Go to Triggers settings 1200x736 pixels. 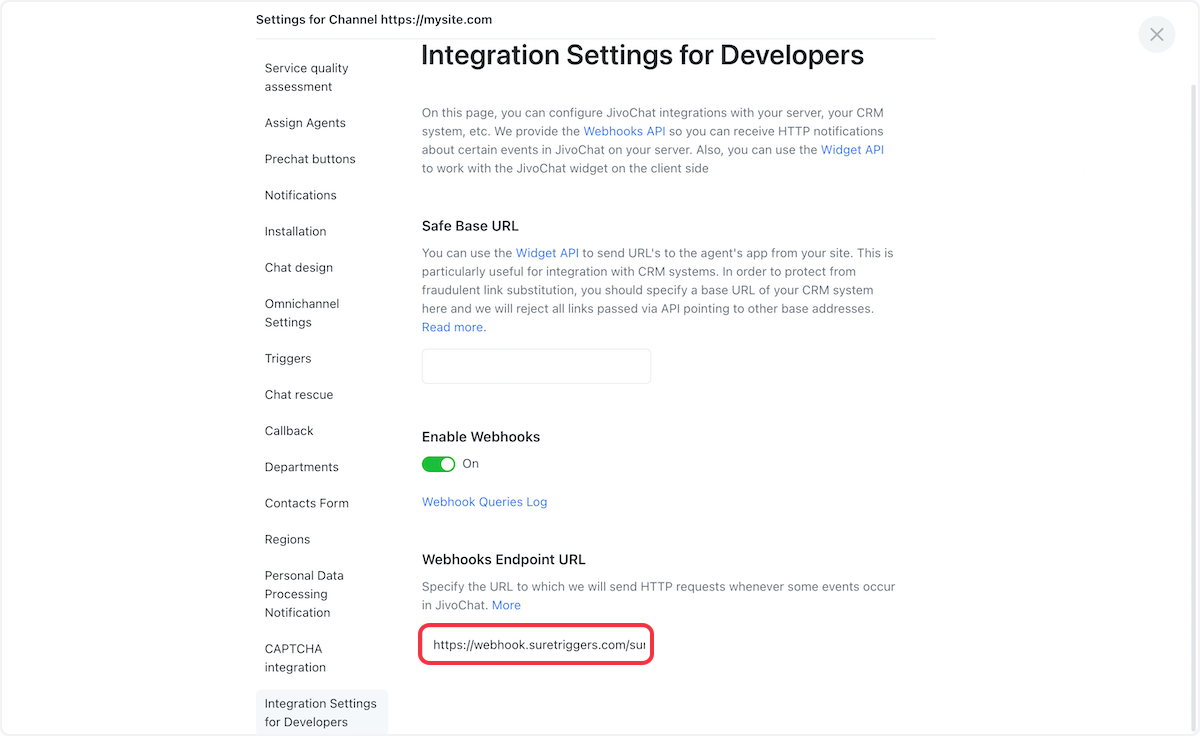[x=288, y=359]
